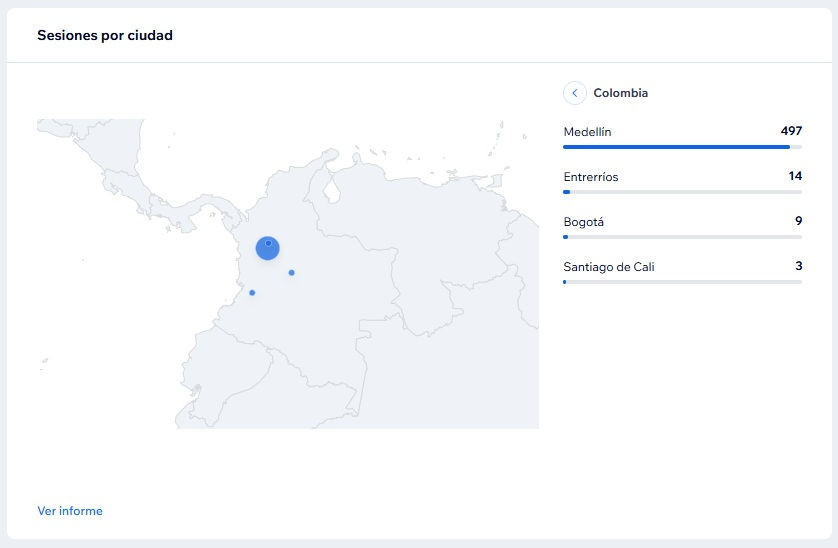This screenshot has height=548, width=838.
Task: Select the Medellín city row label
Action: [587, 132]
